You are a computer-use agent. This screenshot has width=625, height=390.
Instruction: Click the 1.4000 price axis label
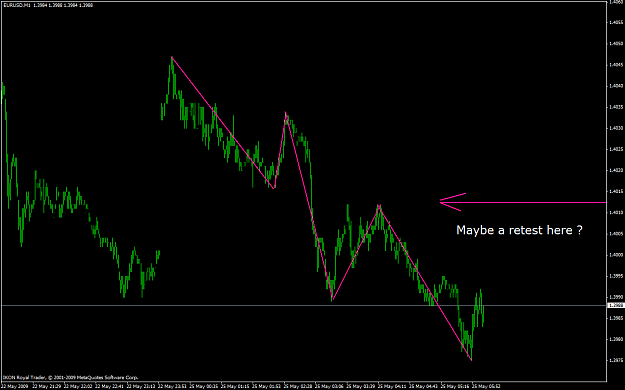[616, 255]
